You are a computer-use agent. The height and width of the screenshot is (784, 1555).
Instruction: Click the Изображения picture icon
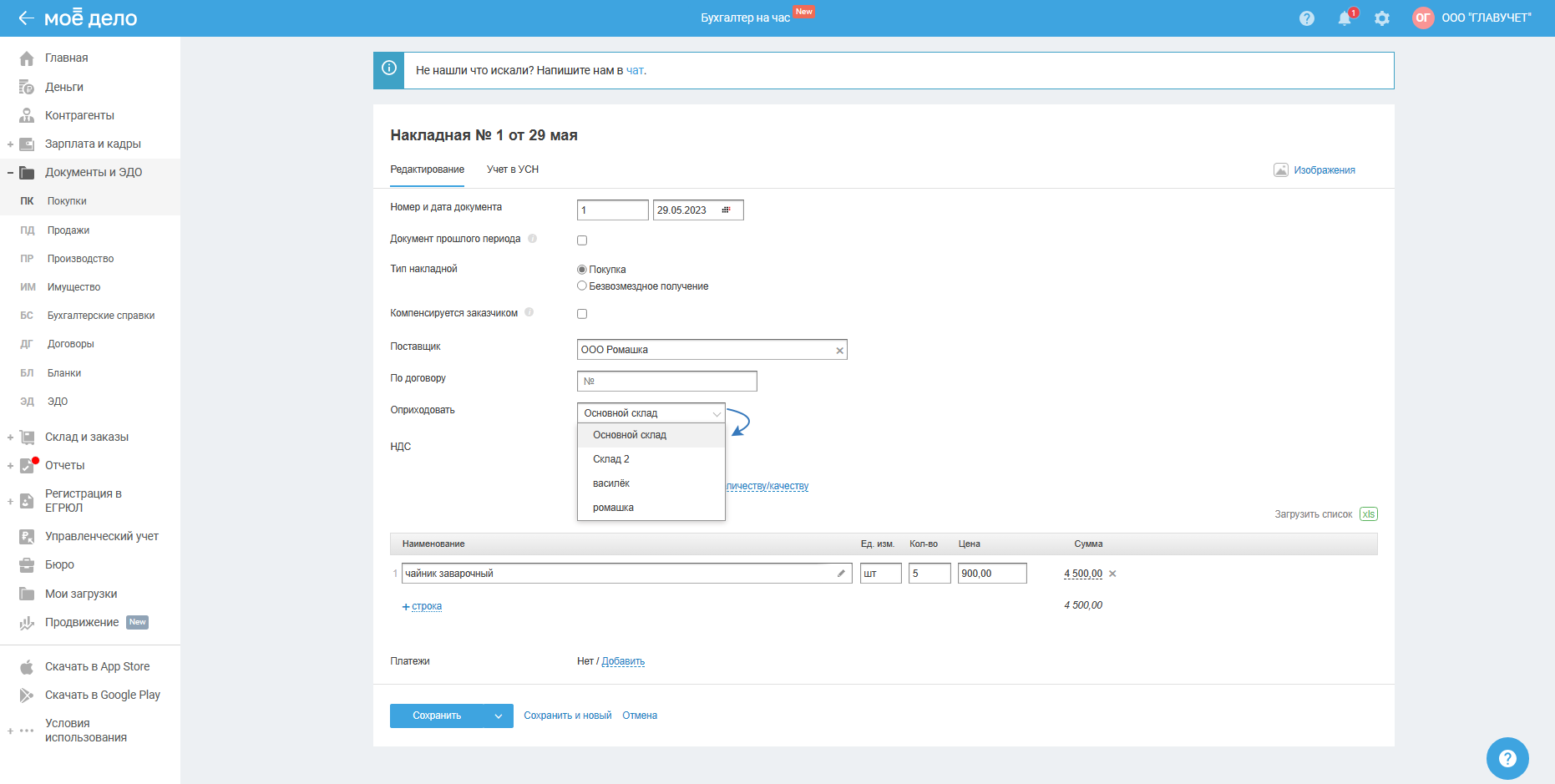[1281, 170]
